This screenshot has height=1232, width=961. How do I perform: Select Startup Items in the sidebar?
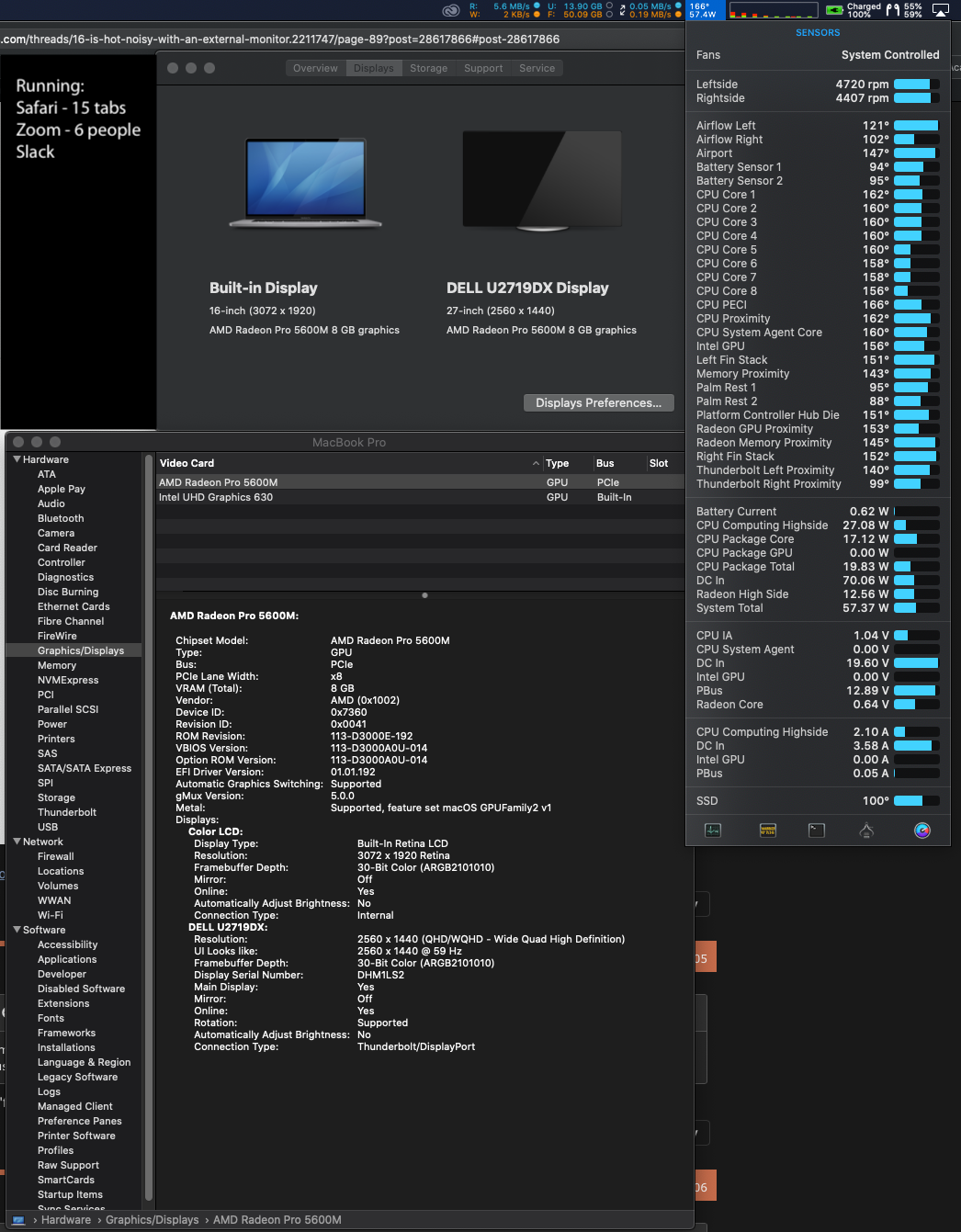coord(70,1194)
